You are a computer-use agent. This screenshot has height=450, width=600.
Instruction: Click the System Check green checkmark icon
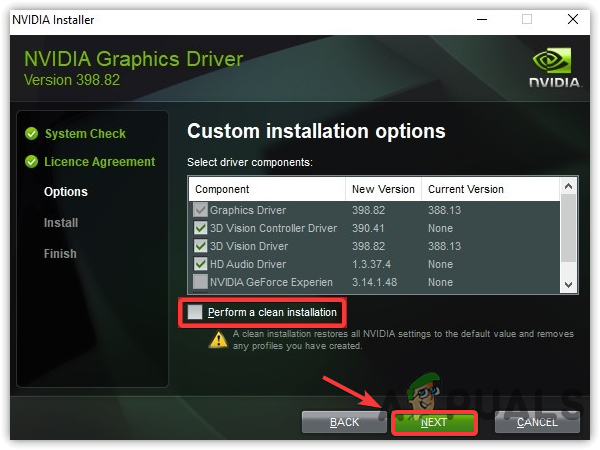tap(31, 134)
